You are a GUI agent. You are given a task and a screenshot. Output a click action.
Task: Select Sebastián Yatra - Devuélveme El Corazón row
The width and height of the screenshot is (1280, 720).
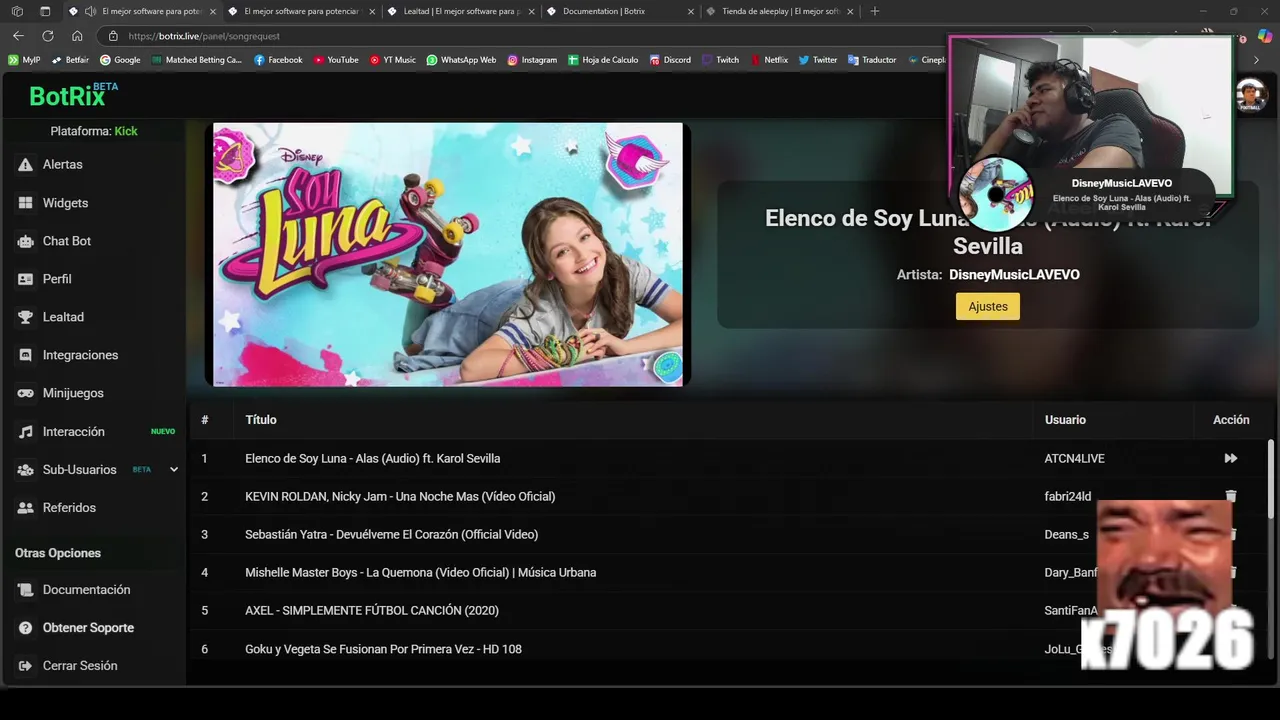coord(391,535)
